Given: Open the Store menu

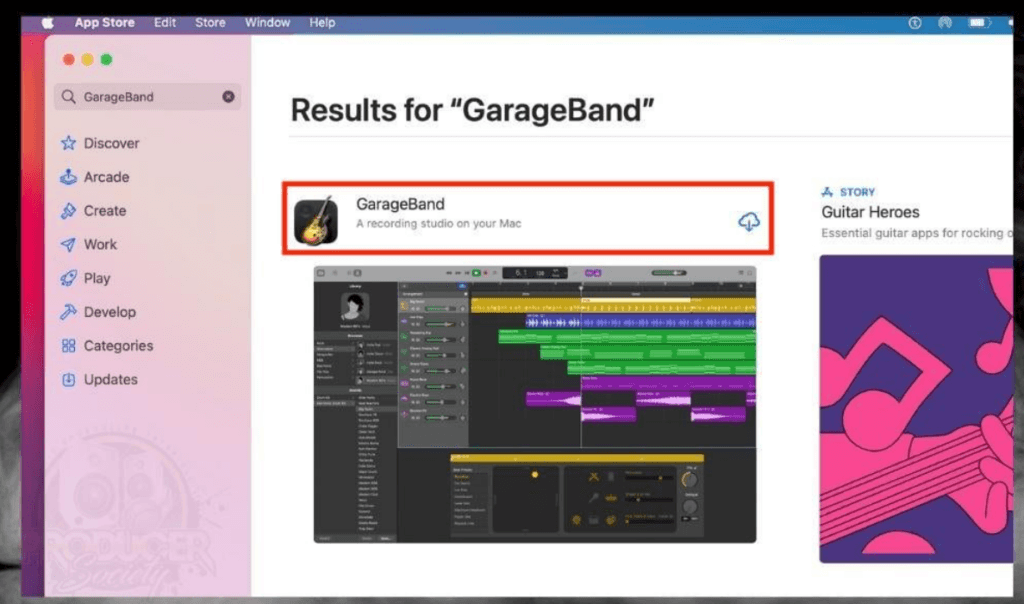Looking at the screenshot, I should (210, 23).
